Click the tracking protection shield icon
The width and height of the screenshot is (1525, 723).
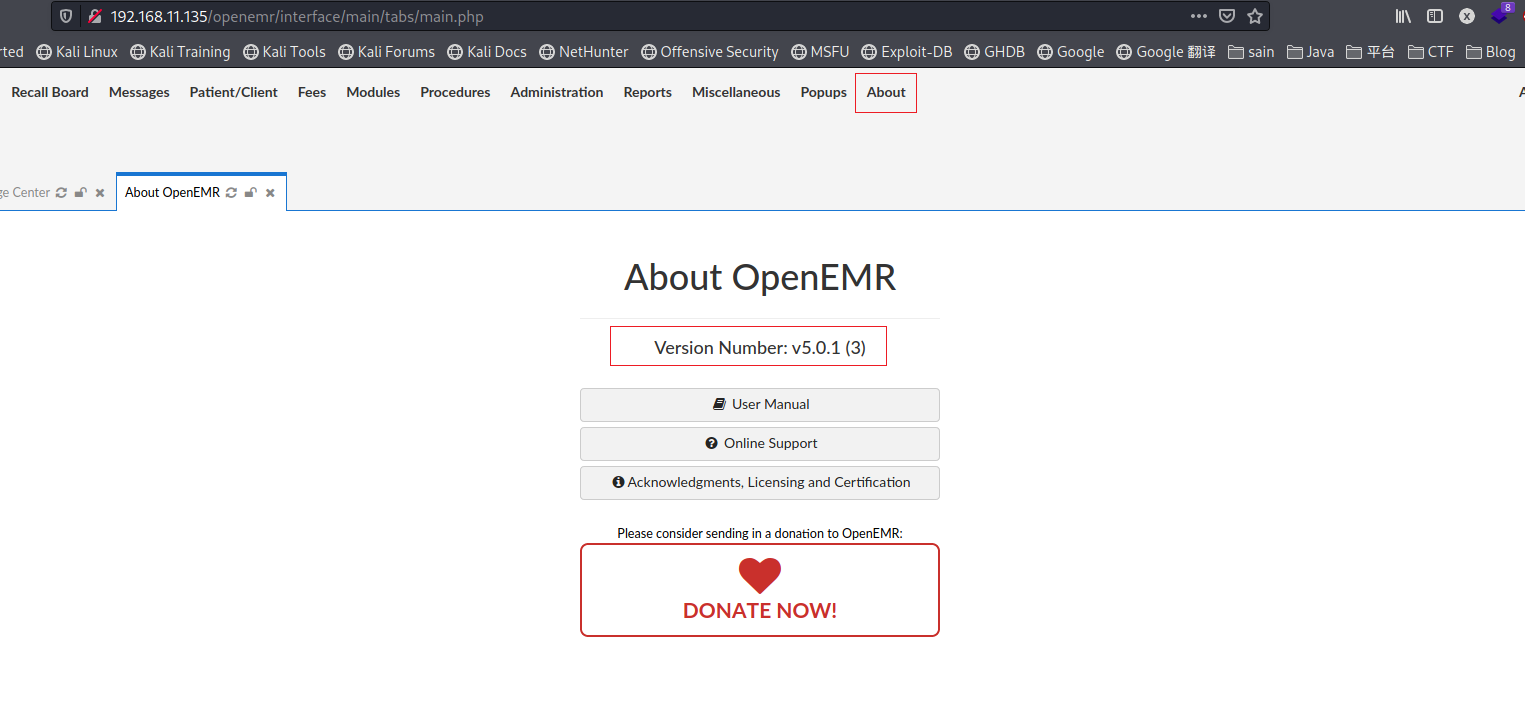[66, 16]
